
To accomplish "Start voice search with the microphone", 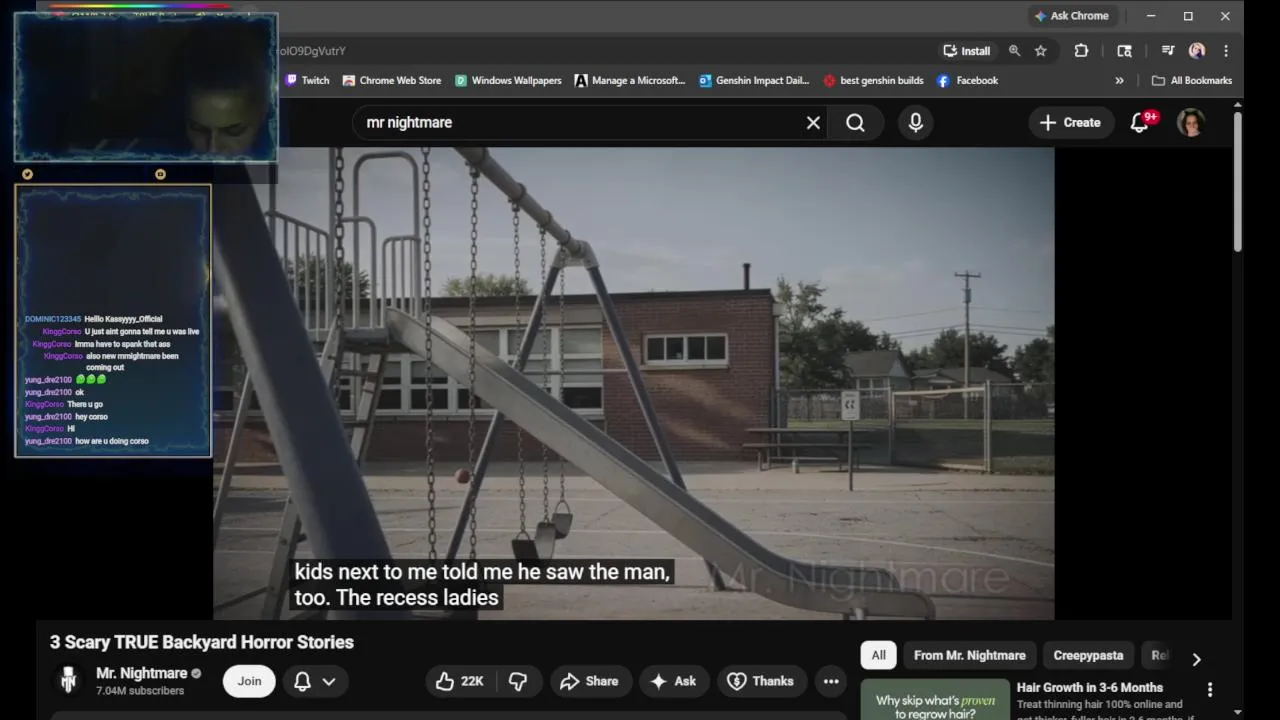I will tap(915, 122).
